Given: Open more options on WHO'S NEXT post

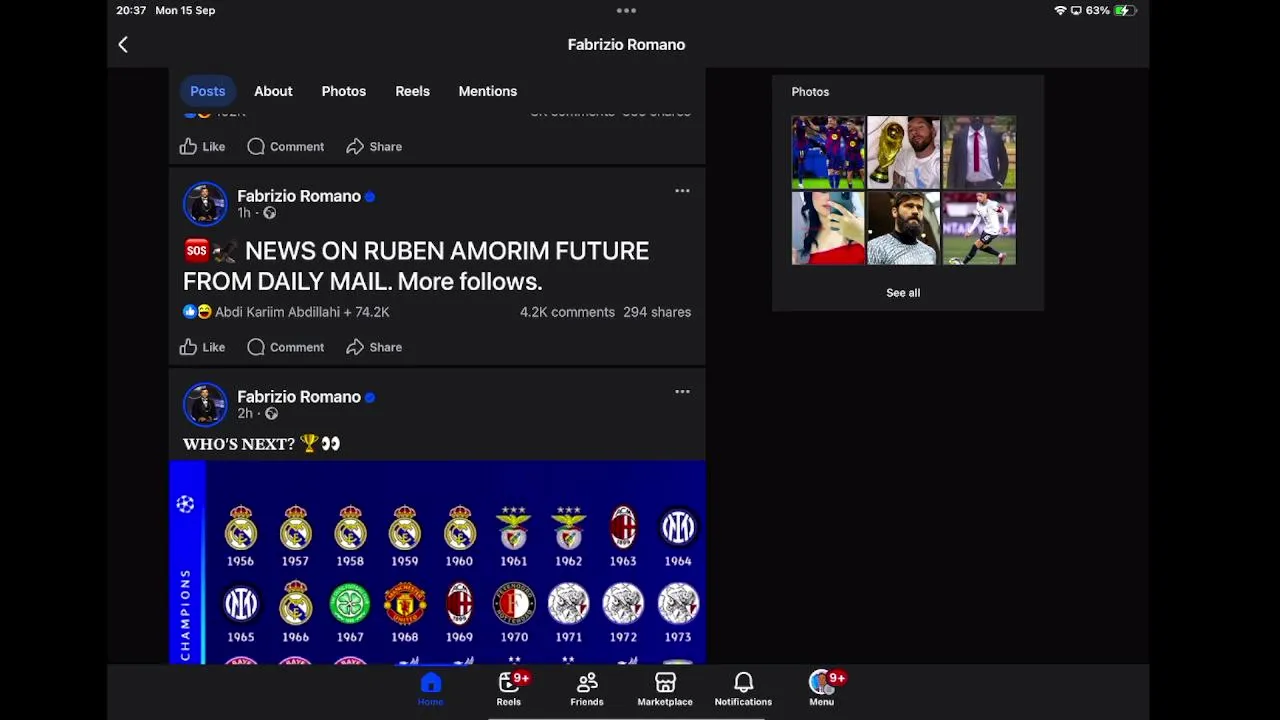Looking at the screenshot, I should tap(682, 392).
